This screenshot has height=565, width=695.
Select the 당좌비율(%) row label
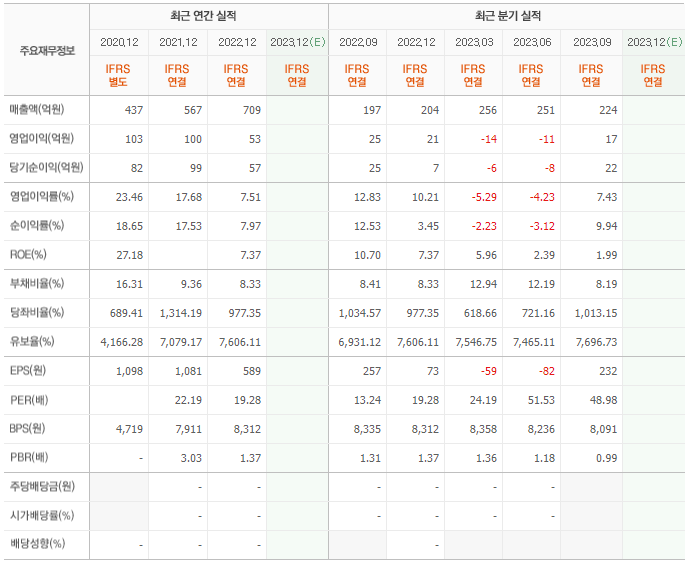(x=37, y=312)
